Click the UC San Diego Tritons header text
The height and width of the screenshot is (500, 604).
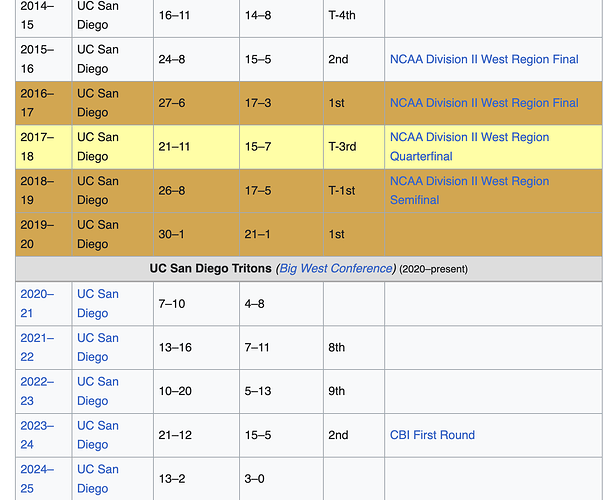210,268
